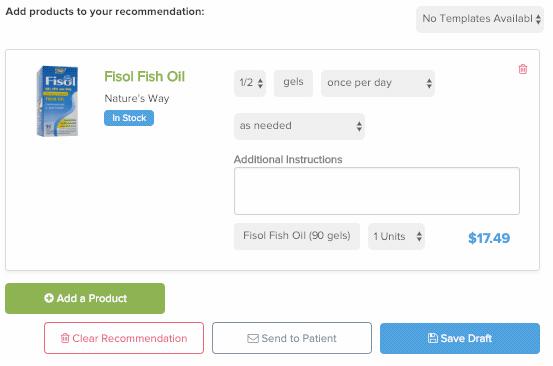Click the Fisol product box thumbnail

pos(57,101)
